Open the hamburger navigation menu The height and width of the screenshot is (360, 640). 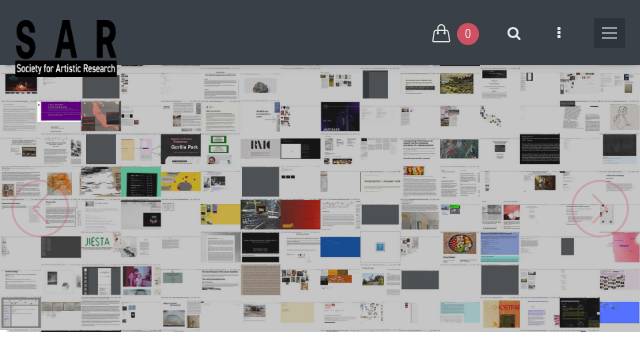[x=609, y=33]
